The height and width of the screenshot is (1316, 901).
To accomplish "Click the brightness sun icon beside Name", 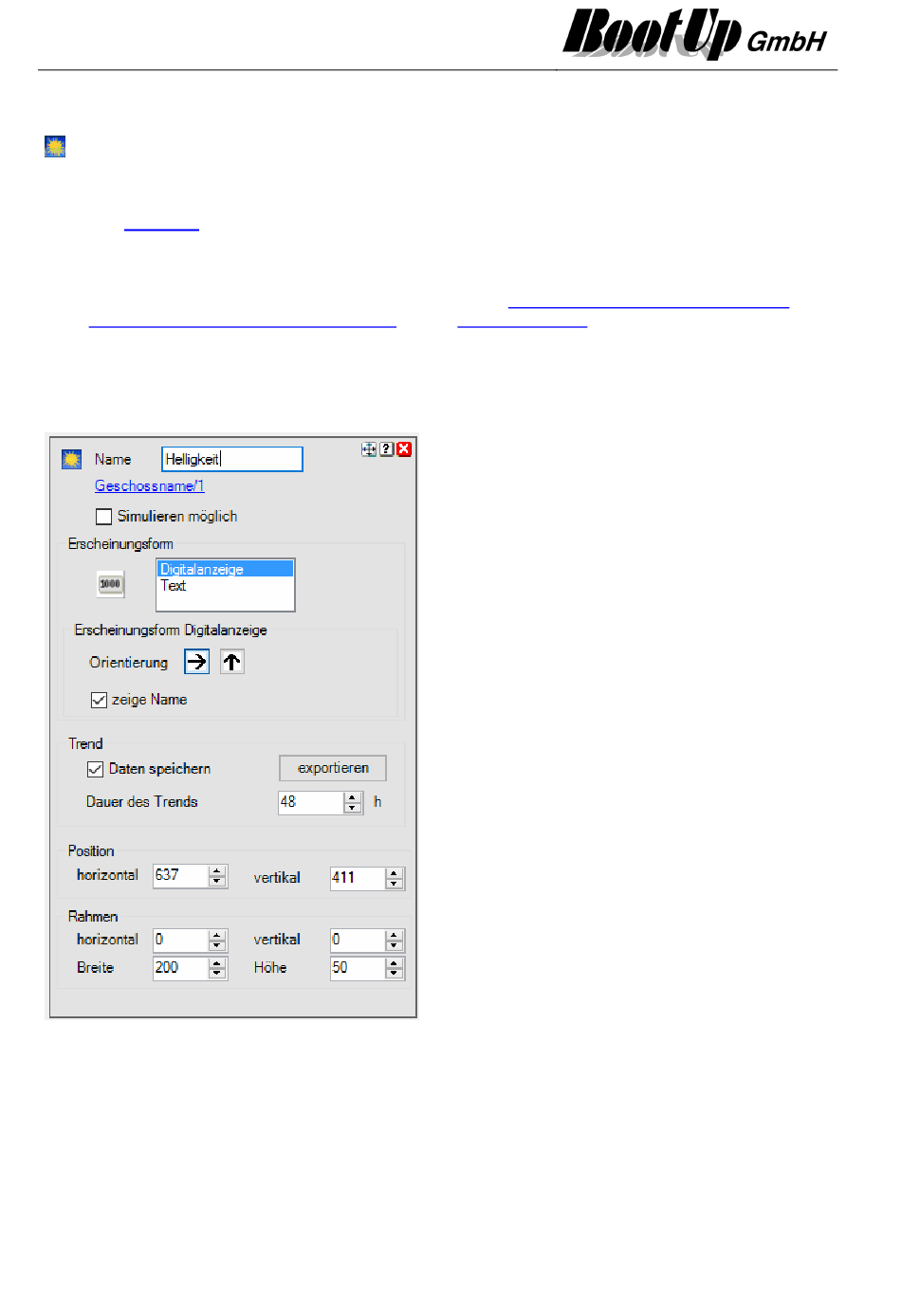I will (71, 459).
